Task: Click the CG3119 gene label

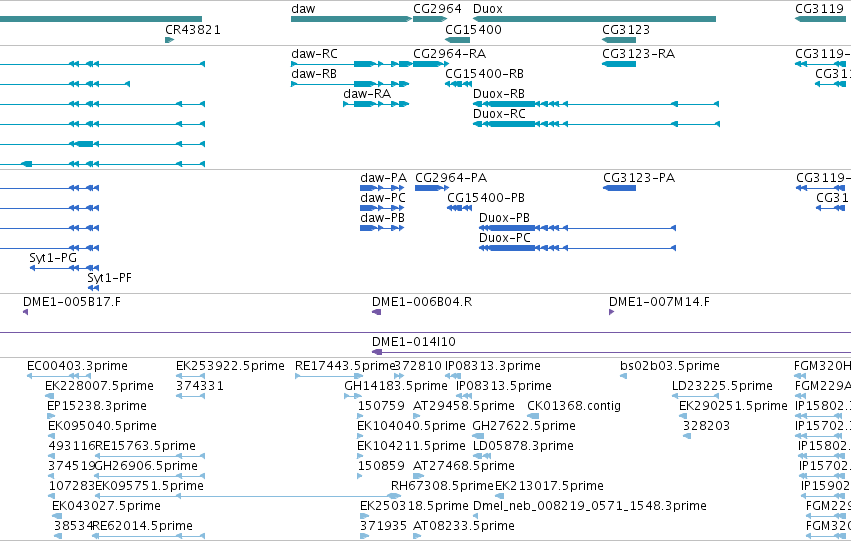Action: tap(820, 9)
